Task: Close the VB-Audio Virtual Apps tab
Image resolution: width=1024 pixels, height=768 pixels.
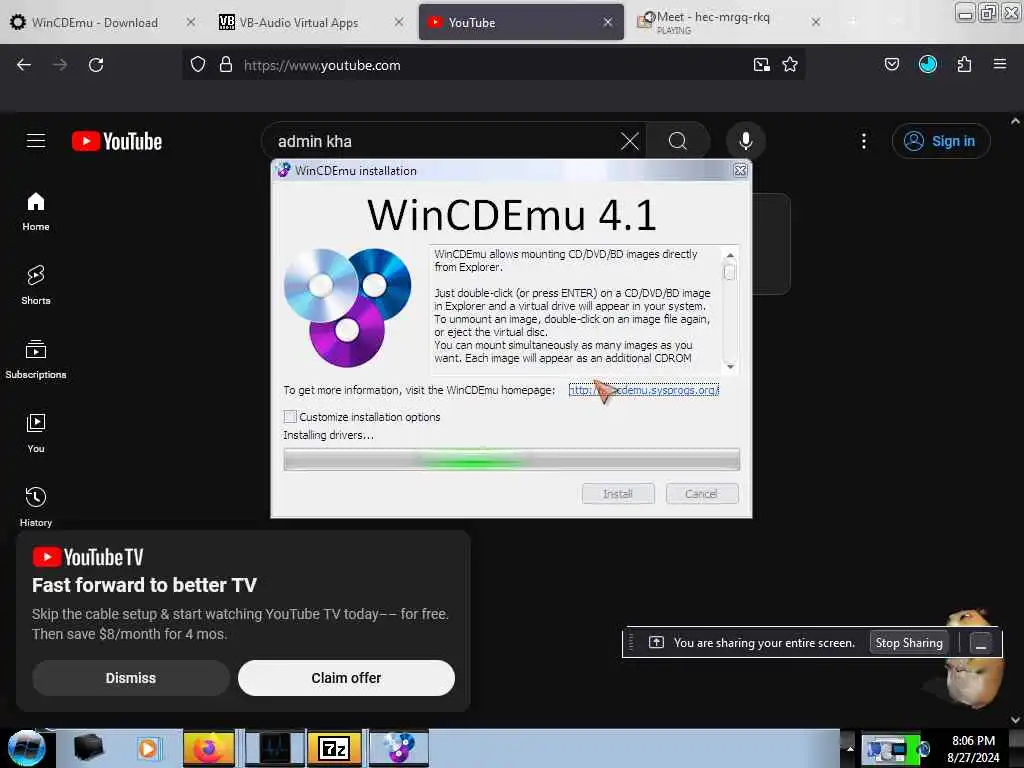Action: tap(399, 22)
